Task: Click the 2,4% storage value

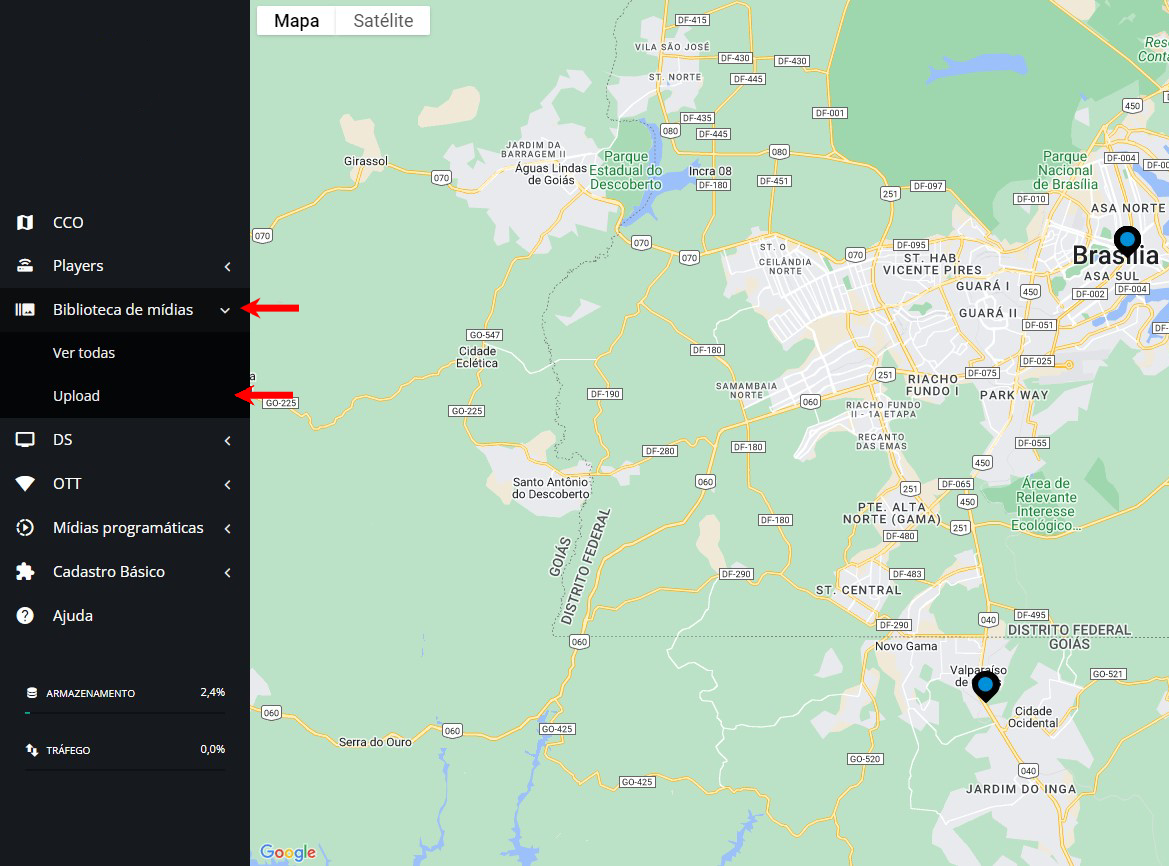Action: [212, 692]
